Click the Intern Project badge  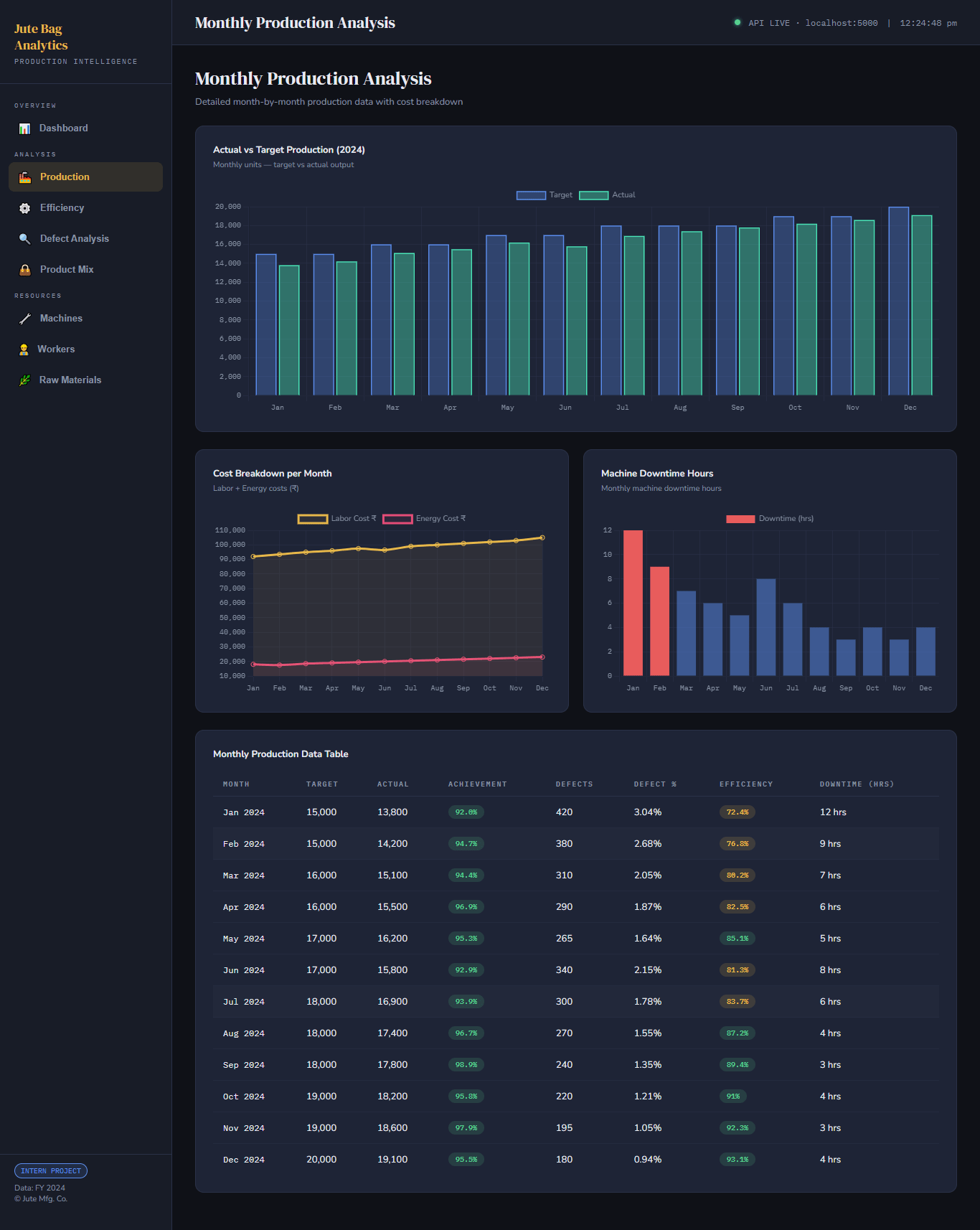51,1171
